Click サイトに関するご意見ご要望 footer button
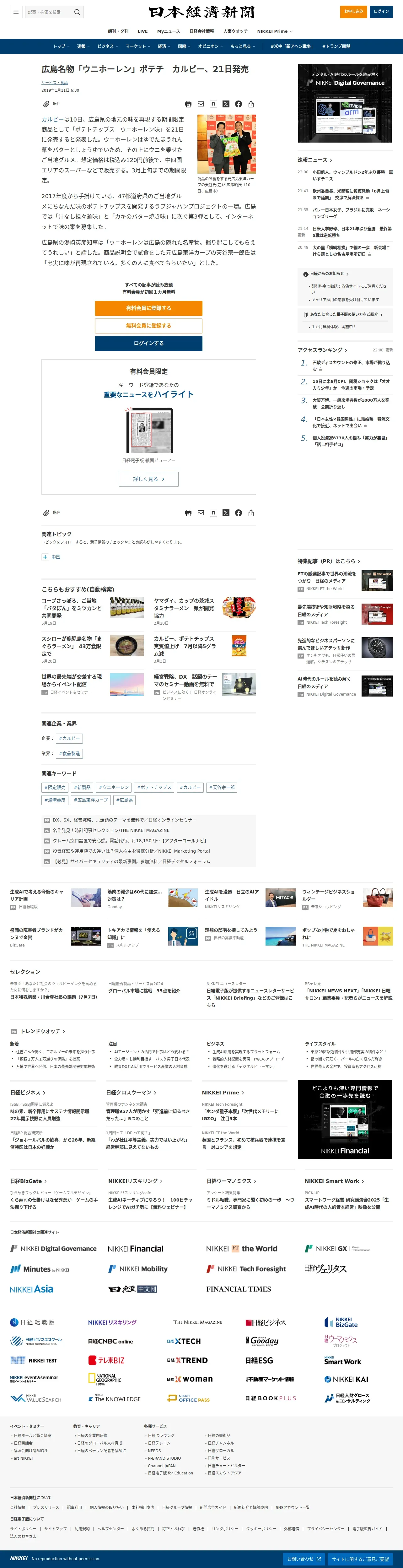Viewport: 403px width, 1568px height. point(360,1559)
